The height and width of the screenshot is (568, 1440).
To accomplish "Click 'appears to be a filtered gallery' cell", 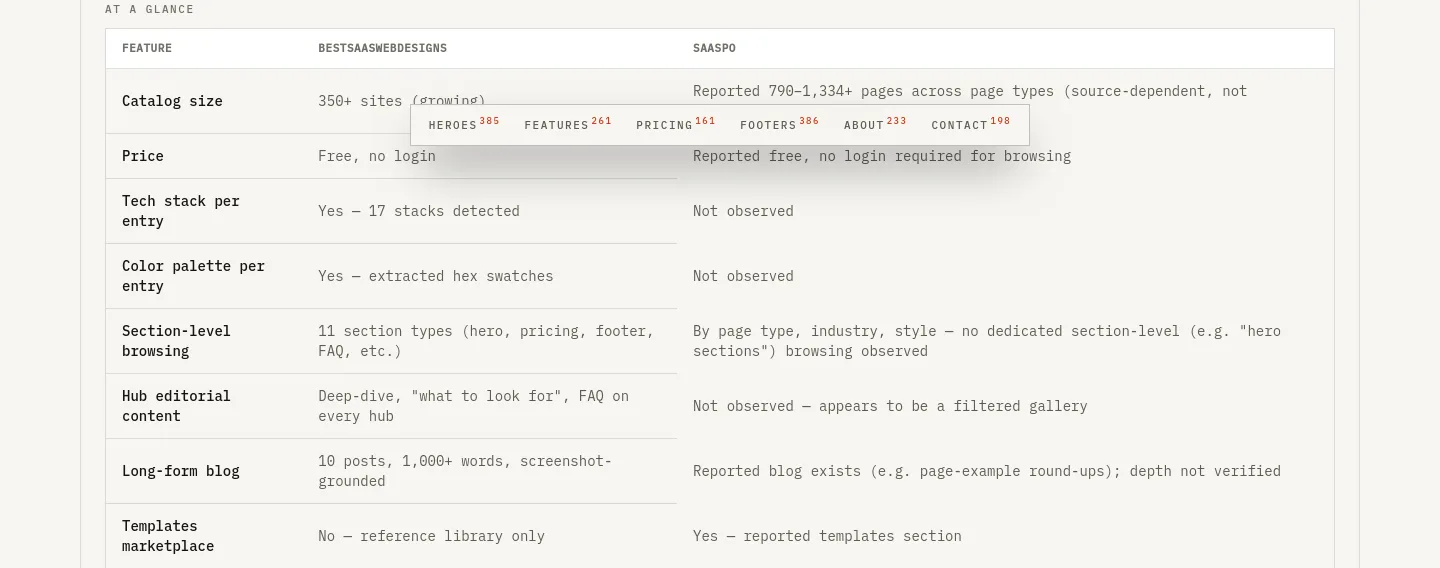I will (890, 406).
